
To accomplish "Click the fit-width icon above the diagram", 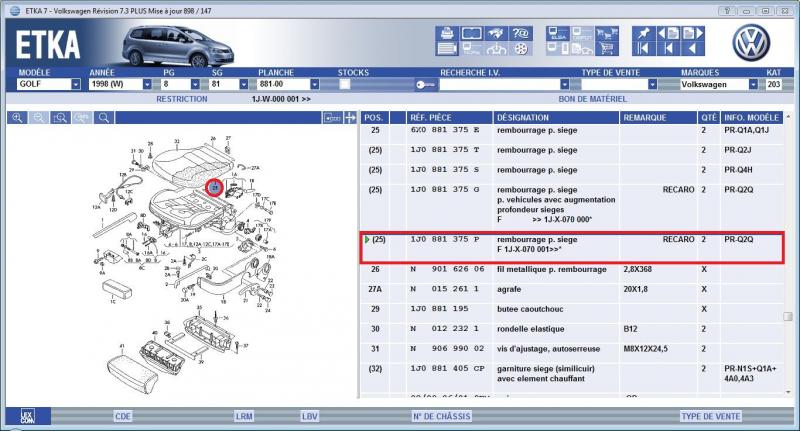I will pyautogui.click(x=332, y=118).
